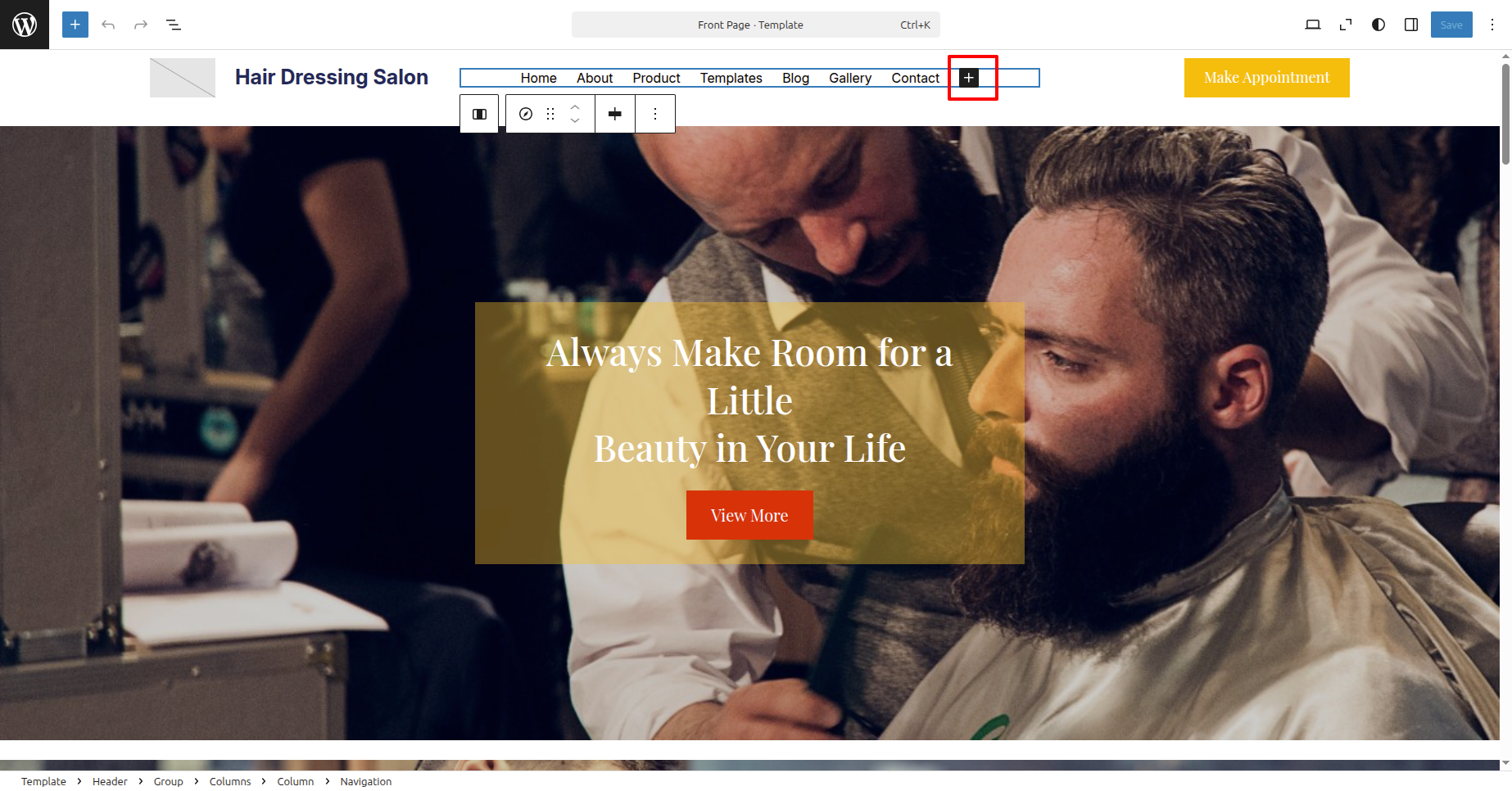Viewport: 1512px width, 791px height.
Task: Select the site logo placeholder
Action: [183, 78]
